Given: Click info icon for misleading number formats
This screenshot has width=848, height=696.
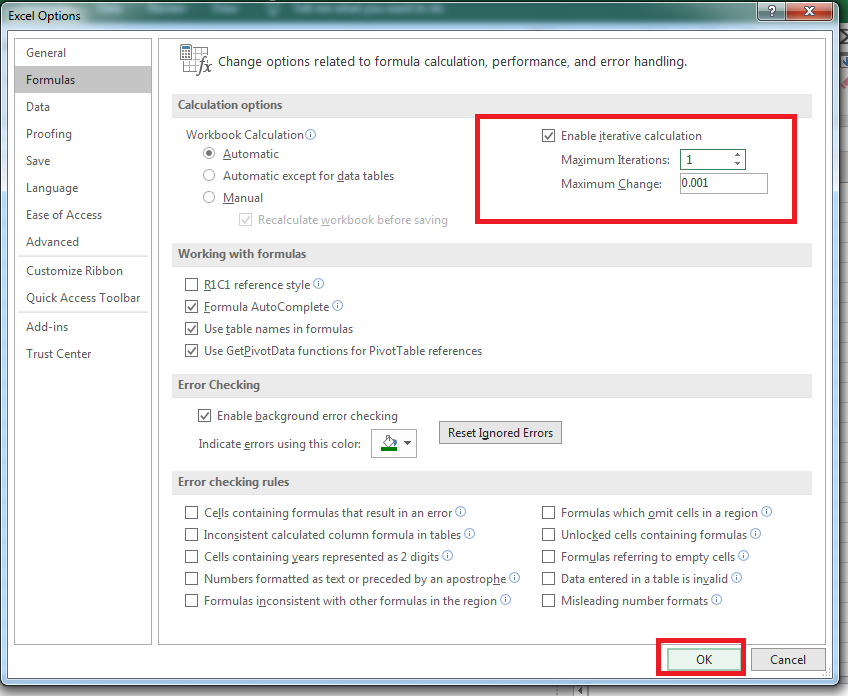Looking at the screenshot, I should (717, 600).
